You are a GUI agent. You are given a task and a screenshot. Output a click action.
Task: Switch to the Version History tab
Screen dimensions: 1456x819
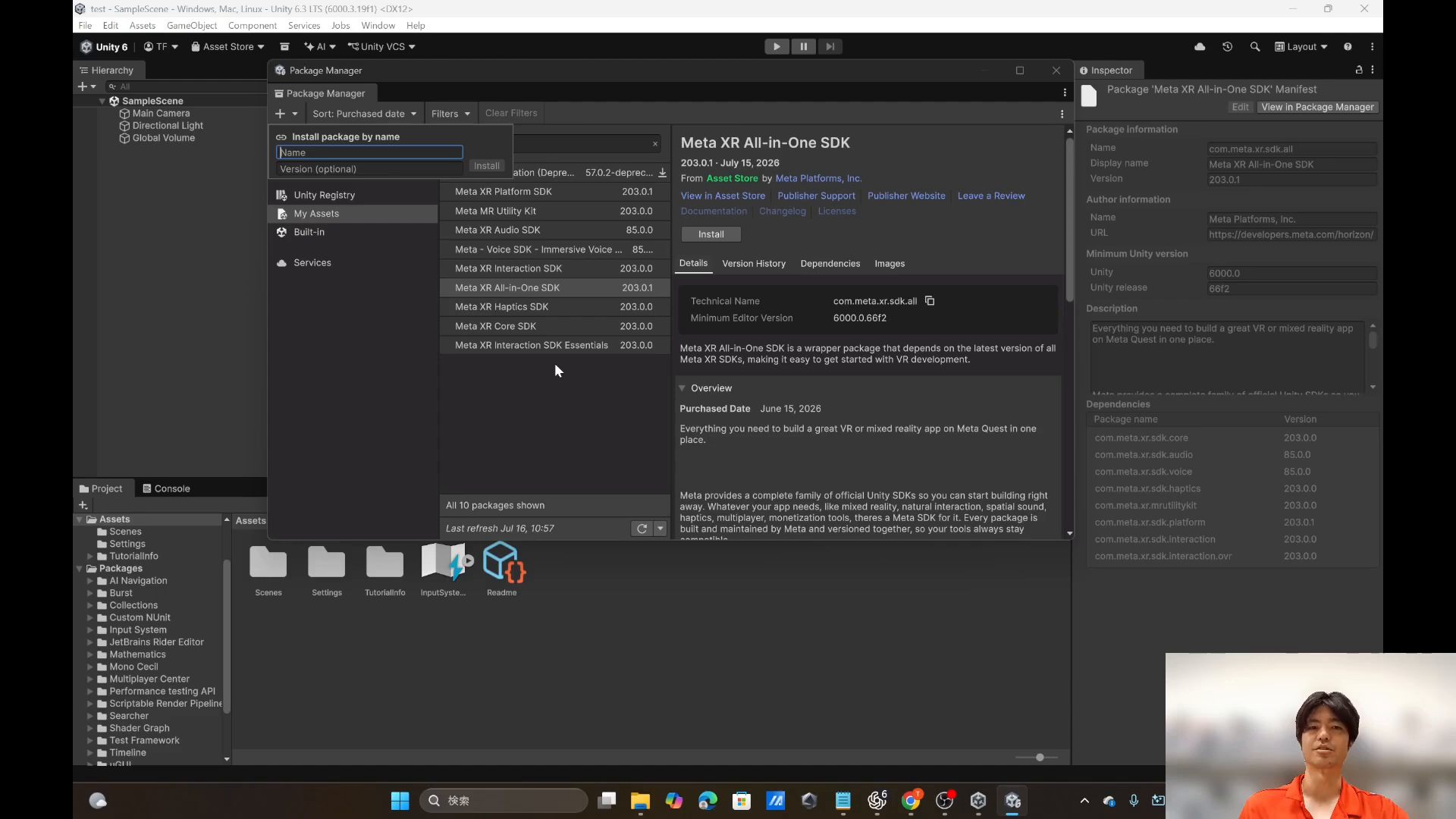754,264
